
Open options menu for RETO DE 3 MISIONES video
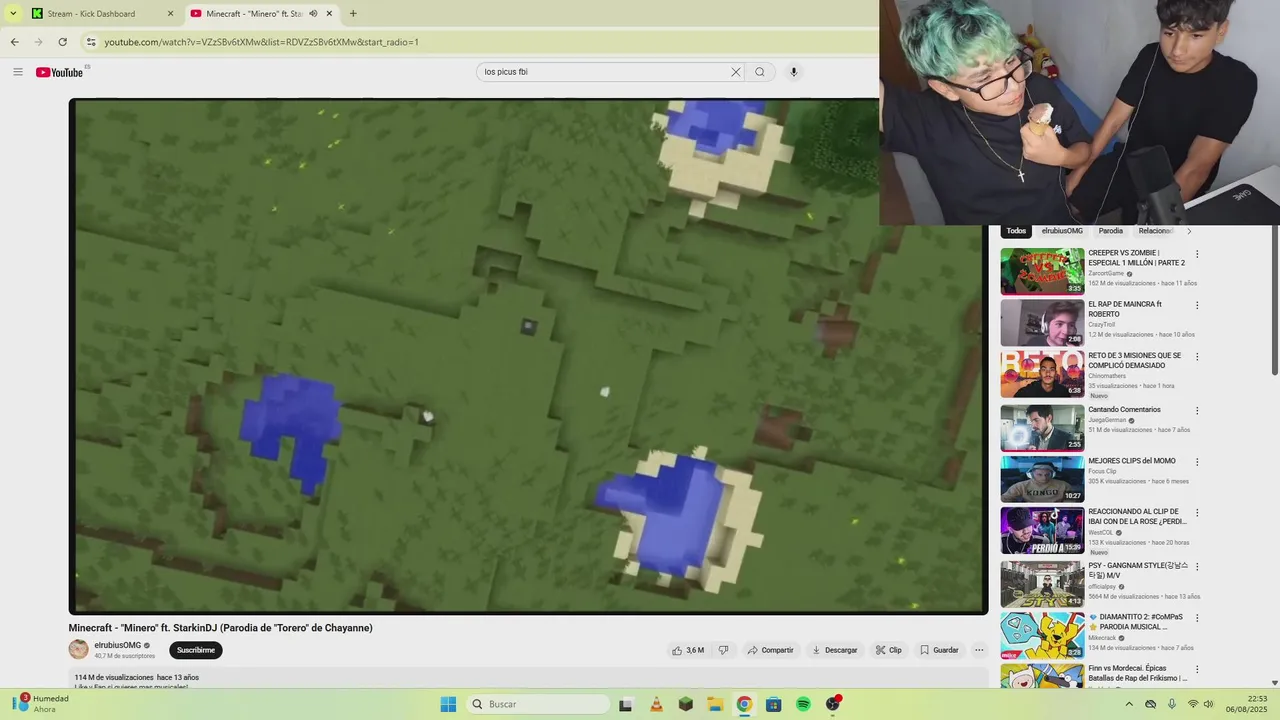point(1197,357)
